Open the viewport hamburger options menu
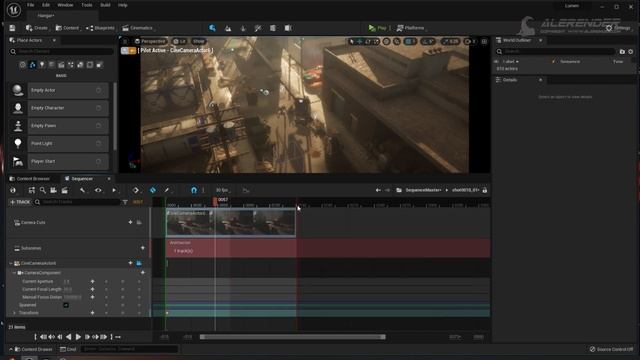The width and height of the screenshot is (640, 360). tap(125, 41)
